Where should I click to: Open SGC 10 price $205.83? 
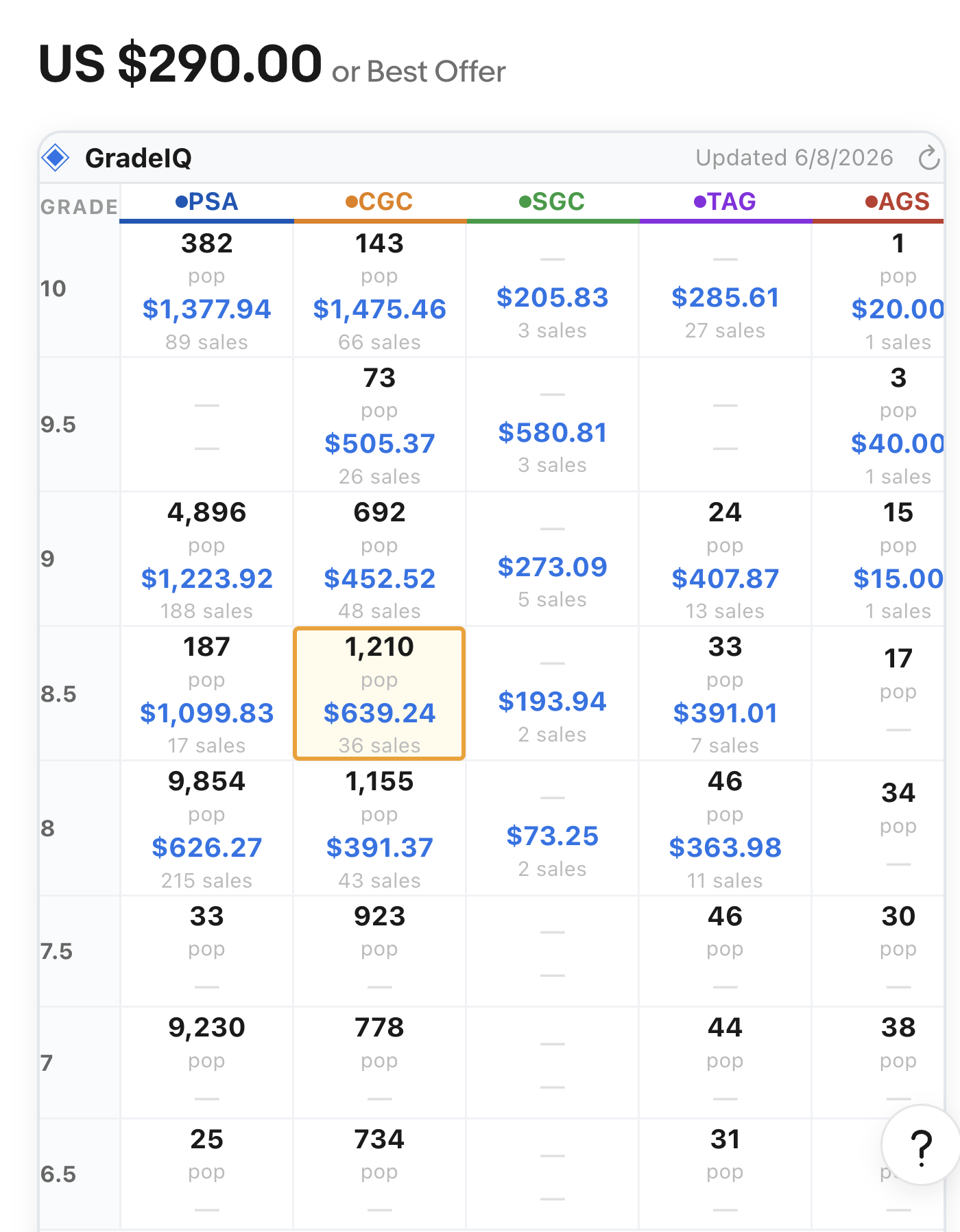click(x=552, y=298)
